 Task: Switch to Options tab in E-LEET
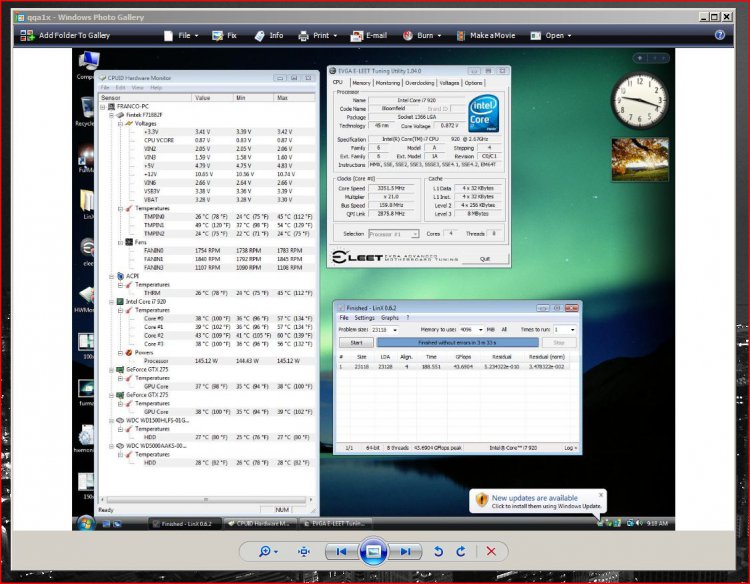point(473,83)
